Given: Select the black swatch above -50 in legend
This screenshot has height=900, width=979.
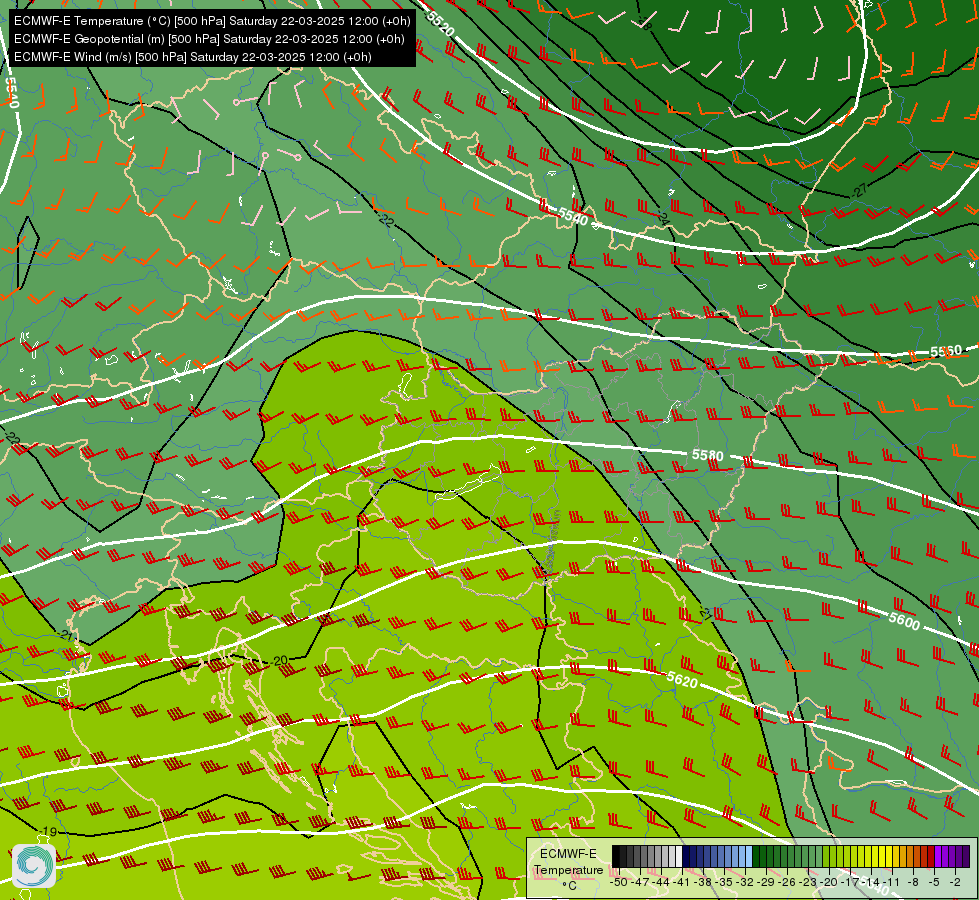Looking at the screenshot, I should [616, 856].
